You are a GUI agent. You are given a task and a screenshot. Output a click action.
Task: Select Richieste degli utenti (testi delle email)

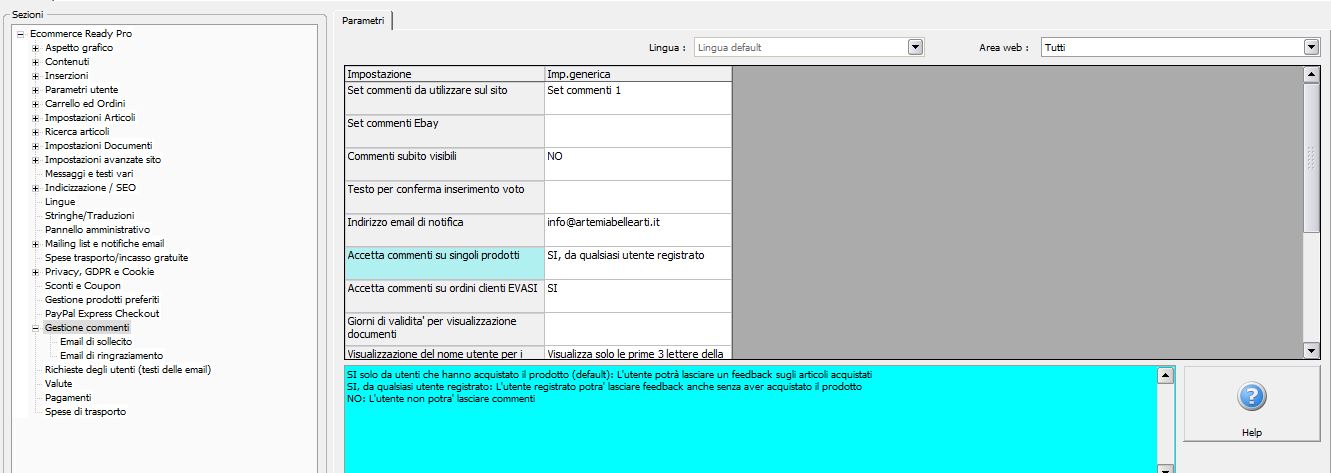coord(128,370)
